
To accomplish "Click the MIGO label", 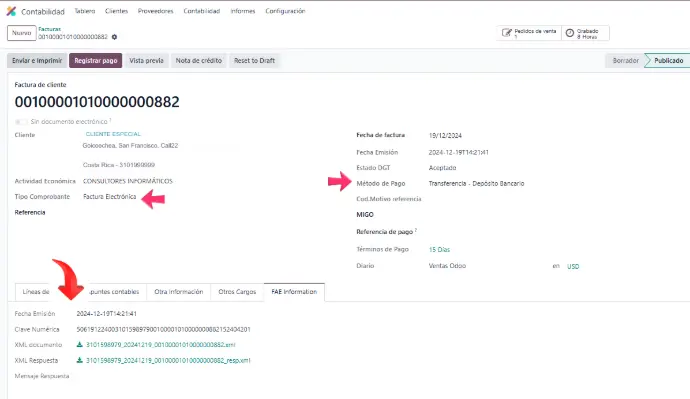I will 365,215.
